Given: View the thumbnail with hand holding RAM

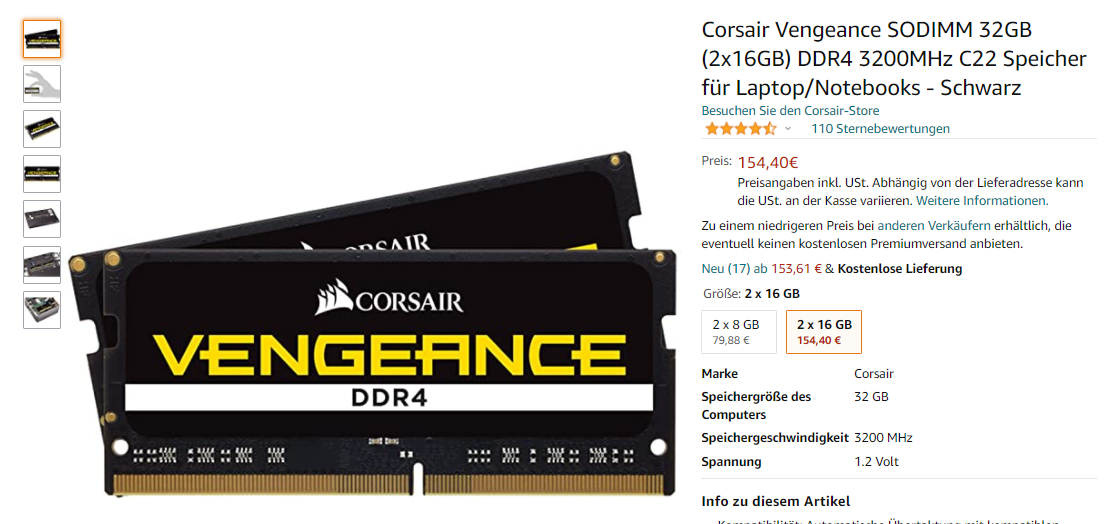Looking at the screenshot, I should [x=42, y=84].
